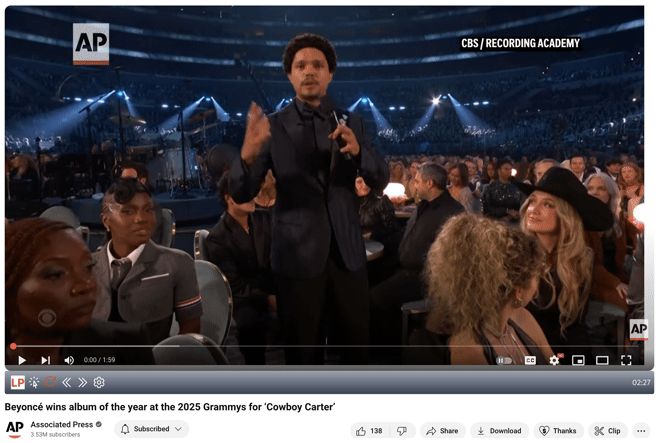This screenshot has width=658, height=443.
Task: Open the more actions ellipsis menu
Action: (x=641, y=431)
